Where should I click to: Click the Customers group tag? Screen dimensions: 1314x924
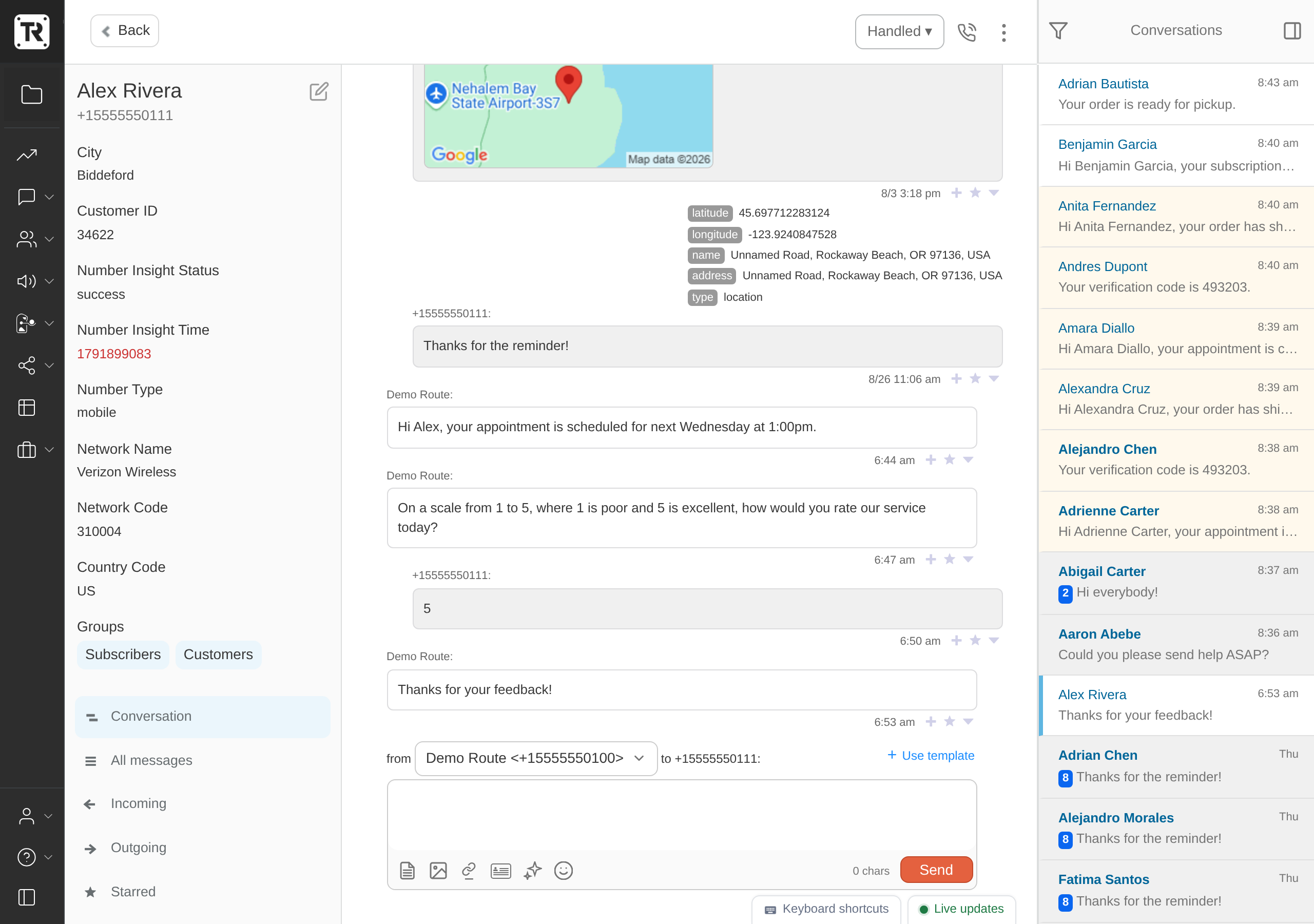[x=218, y=655]
